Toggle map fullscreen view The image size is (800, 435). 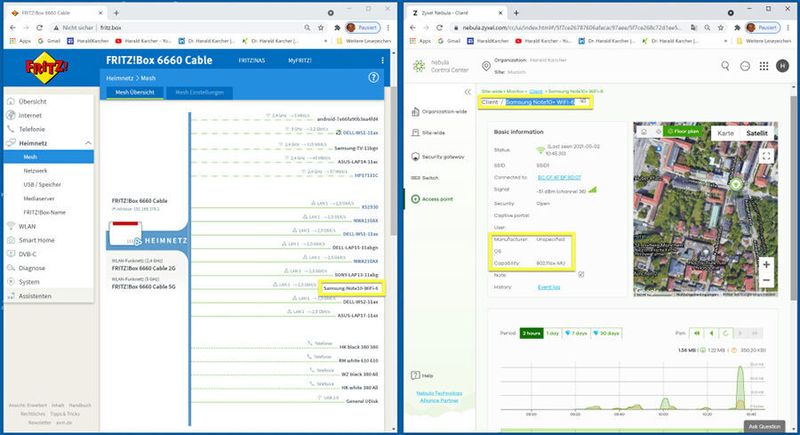tap(766, 156)
